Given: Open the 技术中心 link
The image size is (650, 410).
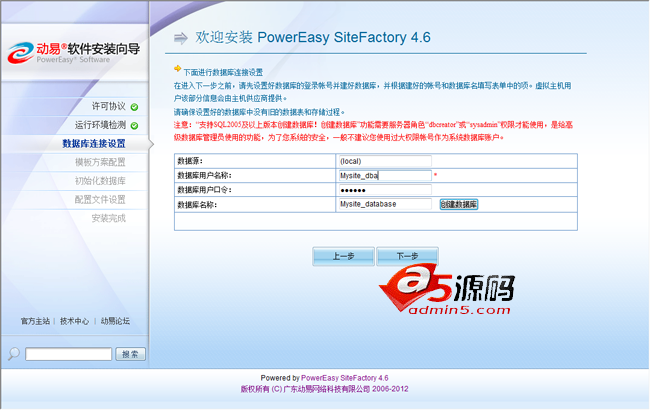Looking at the screenshot, I should click(74, 321).
